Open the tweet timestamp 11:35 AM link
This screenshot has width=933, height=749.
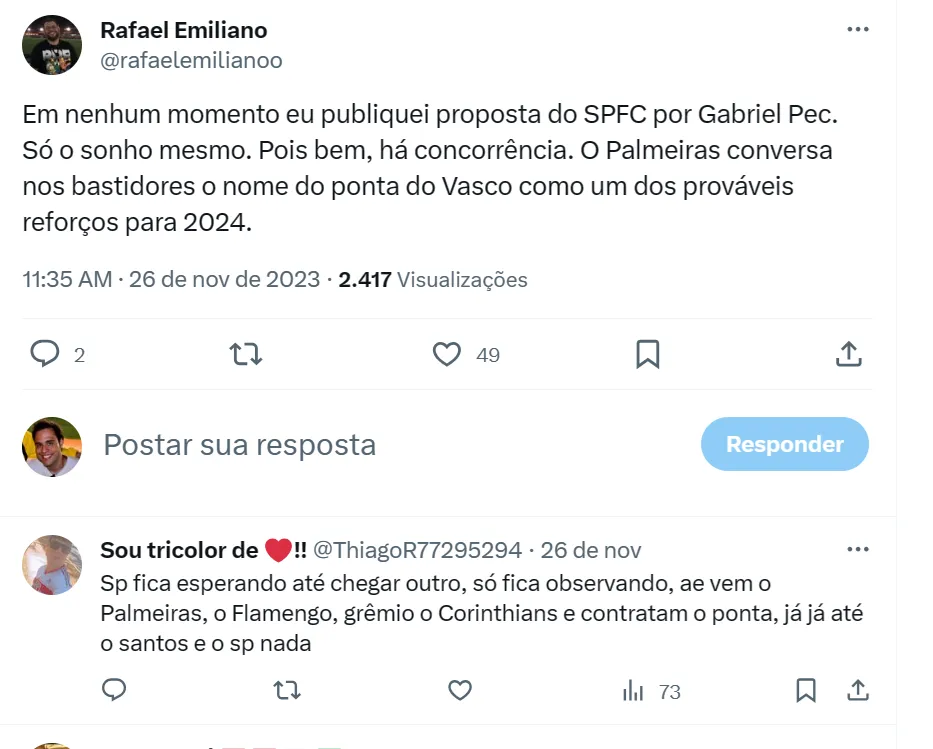click(x=67, y=280)
